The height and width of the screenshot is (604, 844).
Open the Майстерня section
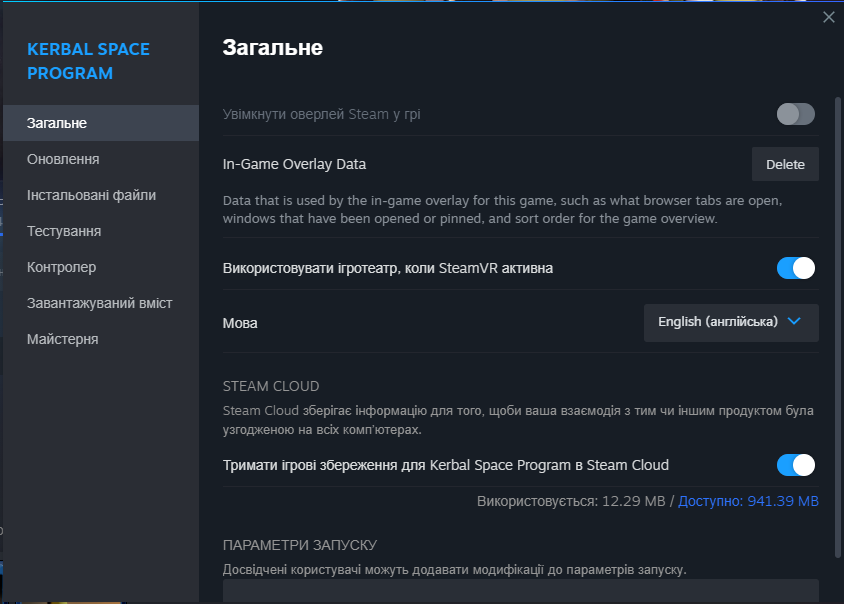62,339
